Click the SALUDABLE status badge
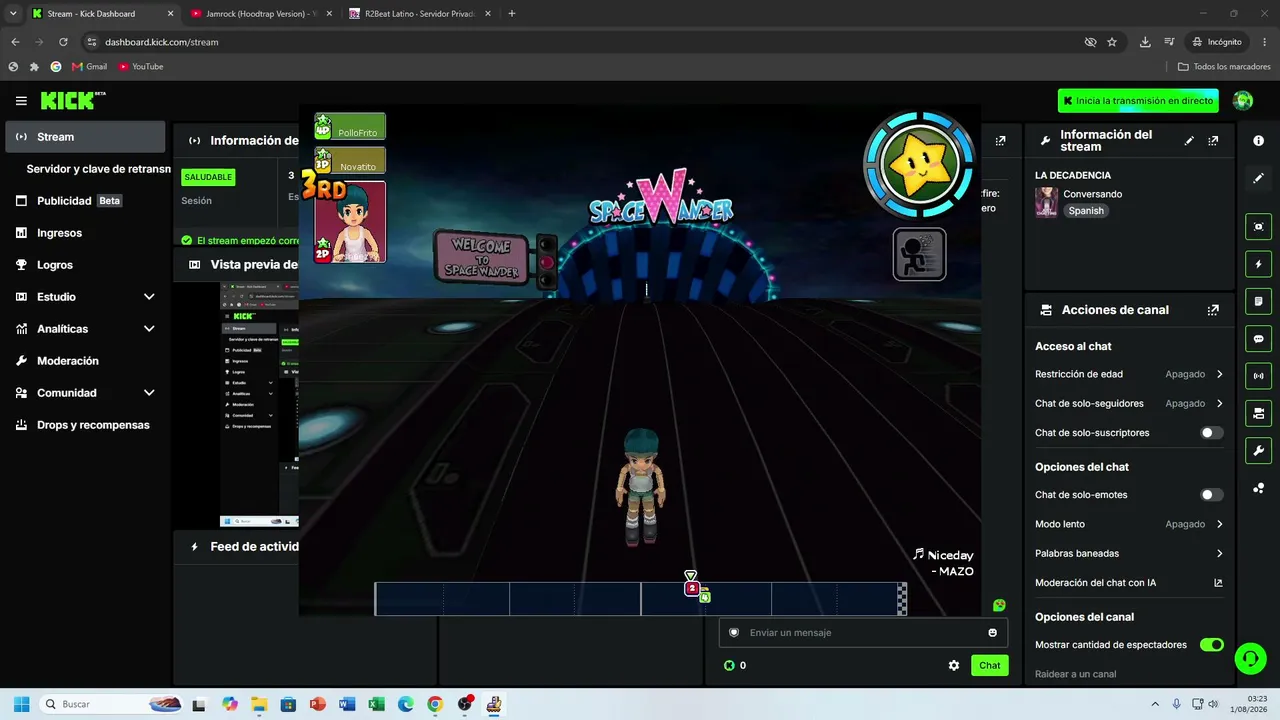 [x=208, y=177]
